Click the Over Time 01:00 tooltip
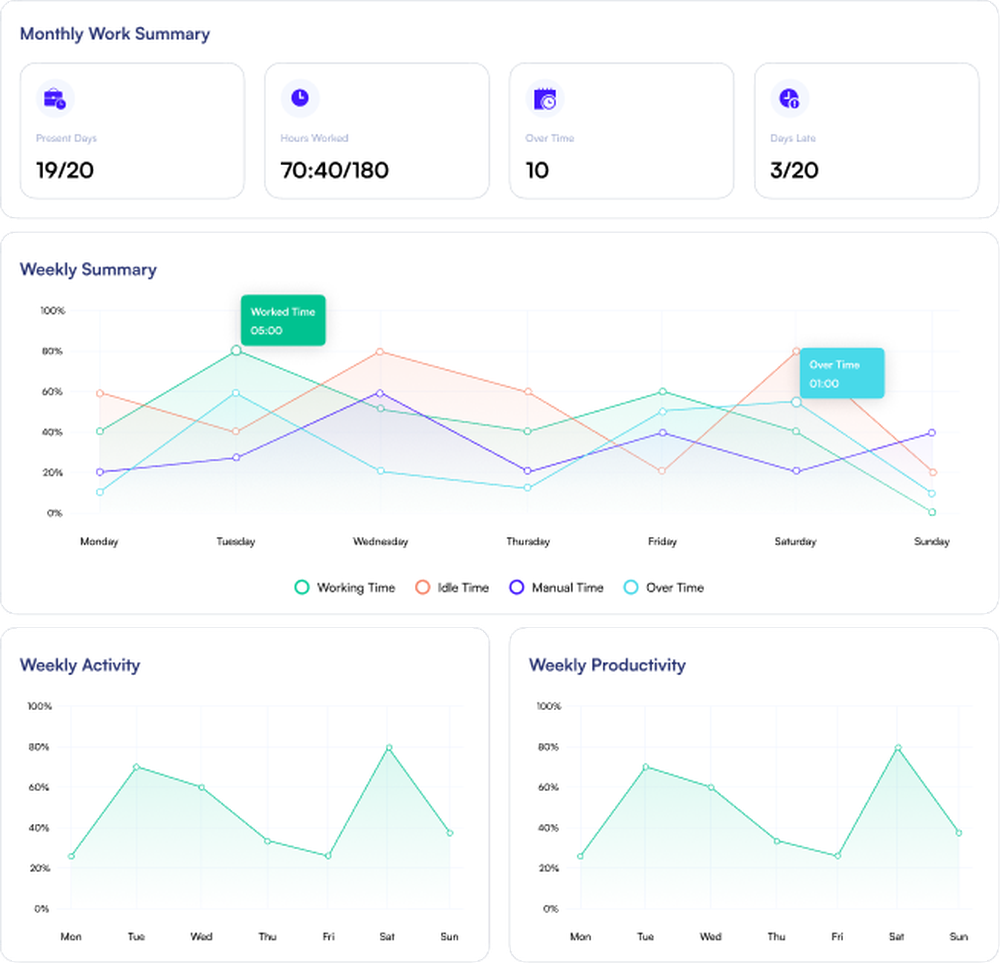Screen dimensions: 1000x963 [842, 373]
